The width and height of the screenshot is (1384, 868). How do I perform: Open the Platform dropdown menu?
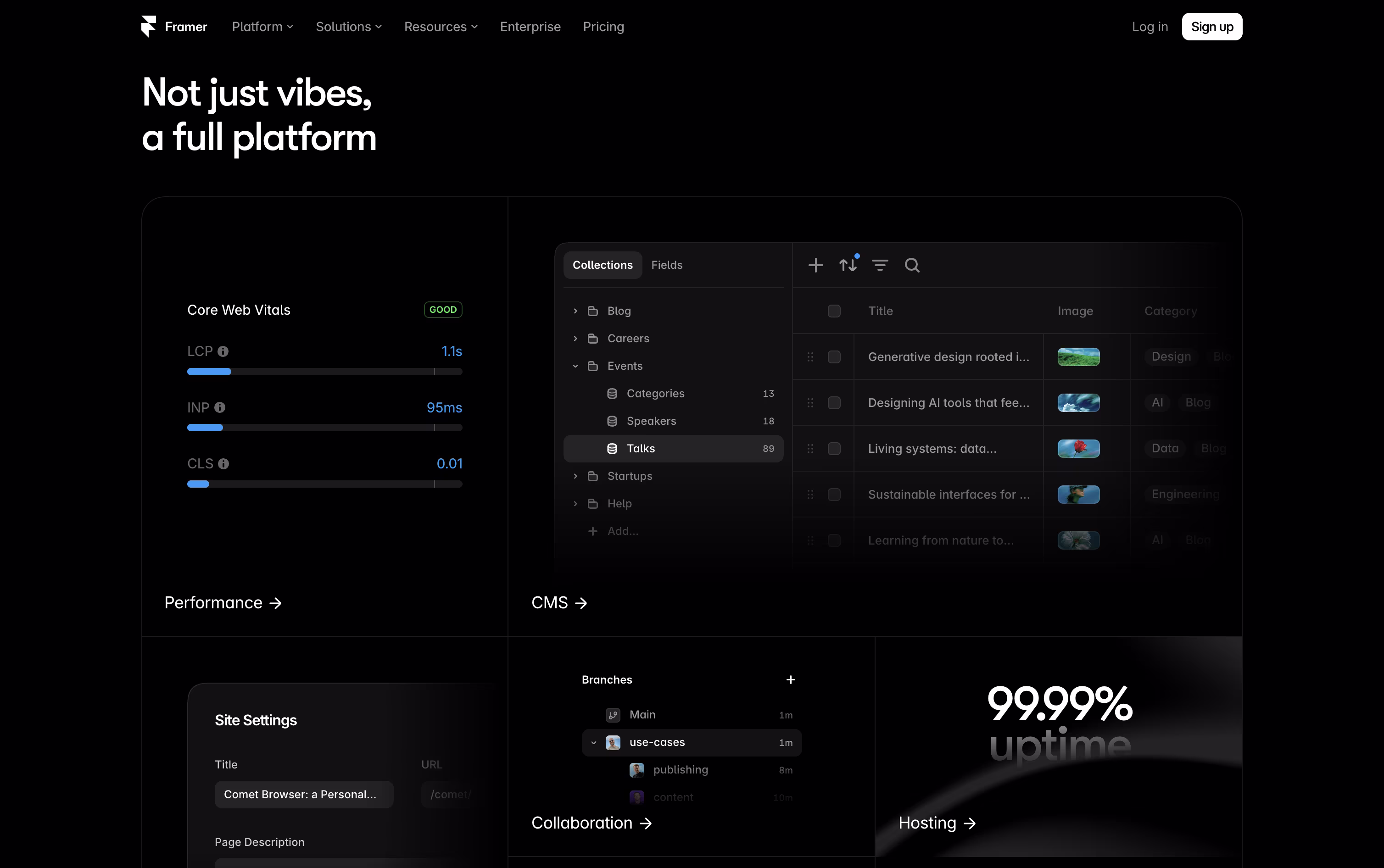tap(262, 27)
